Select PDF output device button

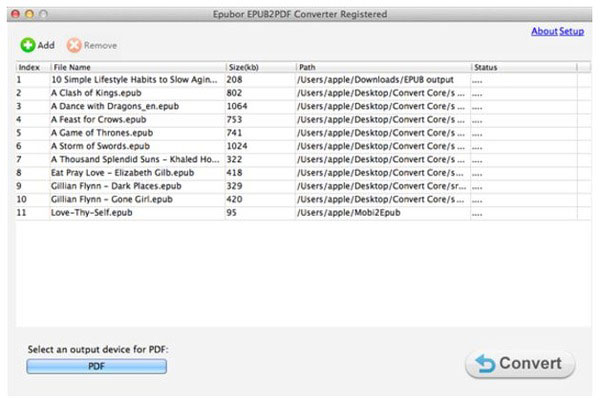point(96,366)
